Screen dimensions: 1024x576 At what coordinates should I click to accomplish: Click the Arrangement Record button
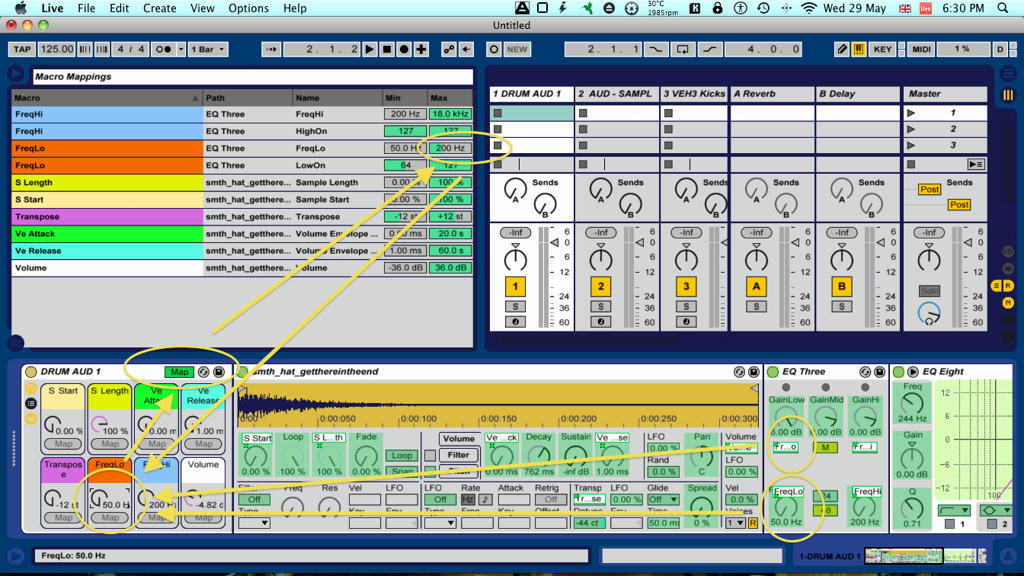pyautogui.click(x=404, y=49)
